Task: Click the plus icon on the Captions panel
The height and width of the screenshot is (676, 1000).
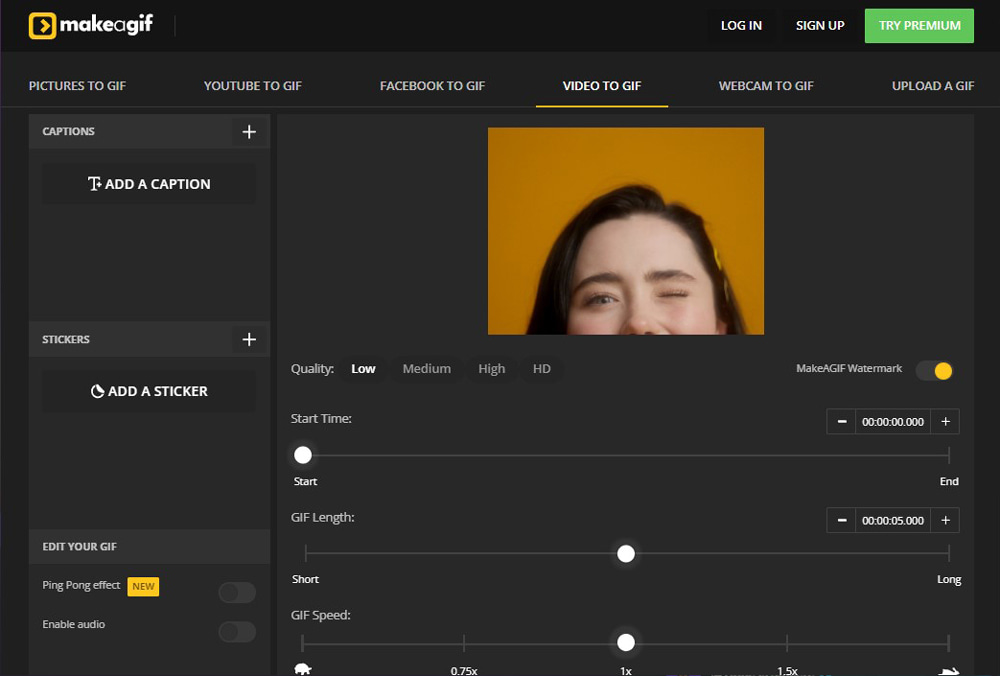Action: tap(249, 131)
